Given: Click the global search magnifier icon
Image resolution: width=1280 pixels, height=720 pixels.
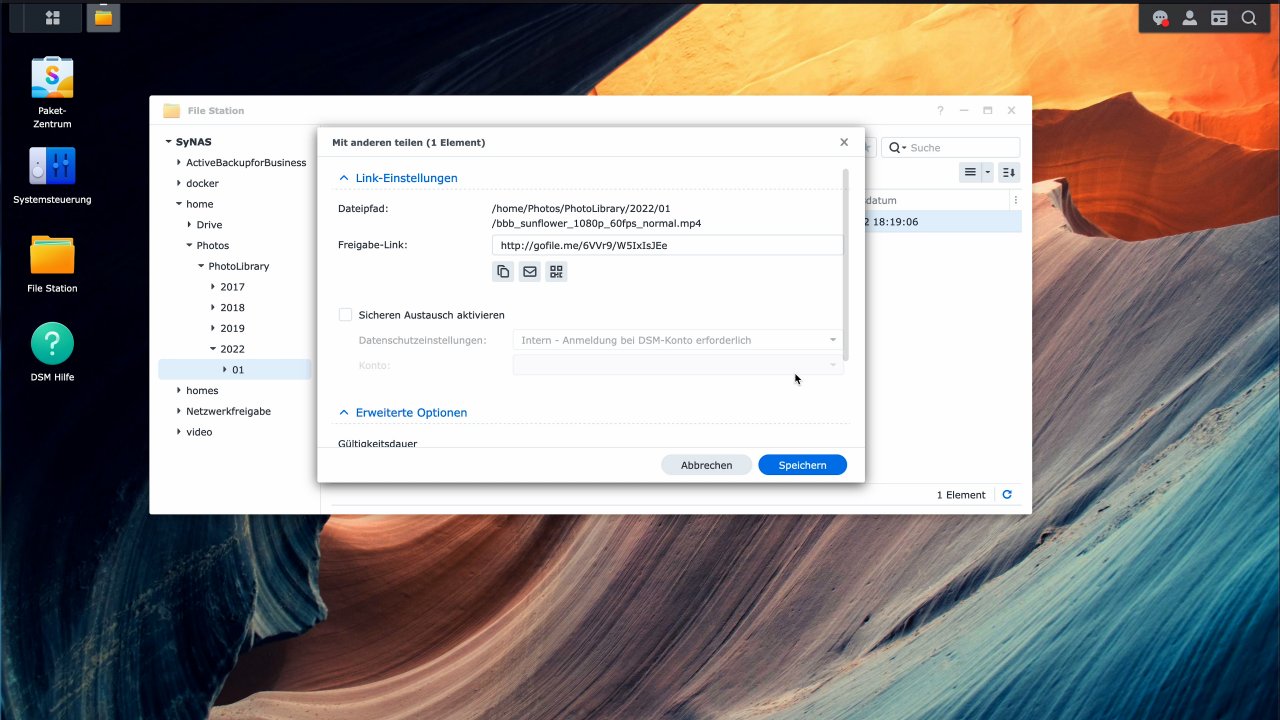Looking at the screenshot, I should coord(1249,18).
